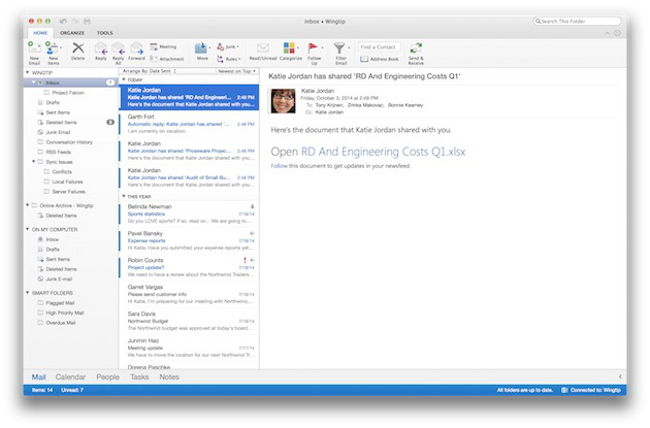Screen dimensions: 650x428
Task: Collapse the WINGTIP account section
Action: (x=27, y=73)
